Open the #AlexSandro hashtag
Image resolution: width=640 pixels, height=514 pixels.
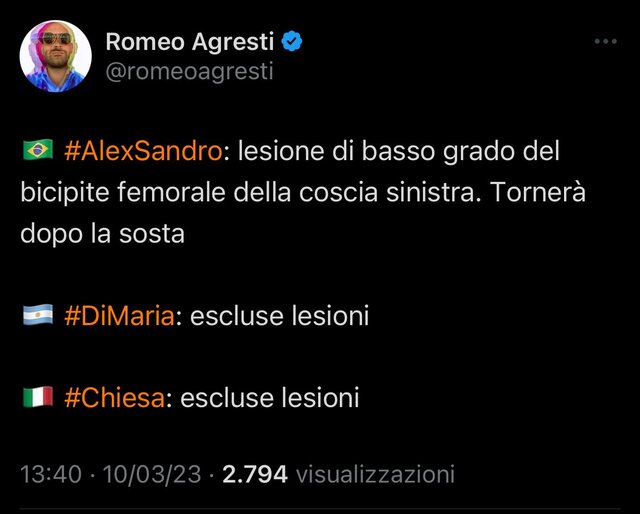tap(143, 151)
